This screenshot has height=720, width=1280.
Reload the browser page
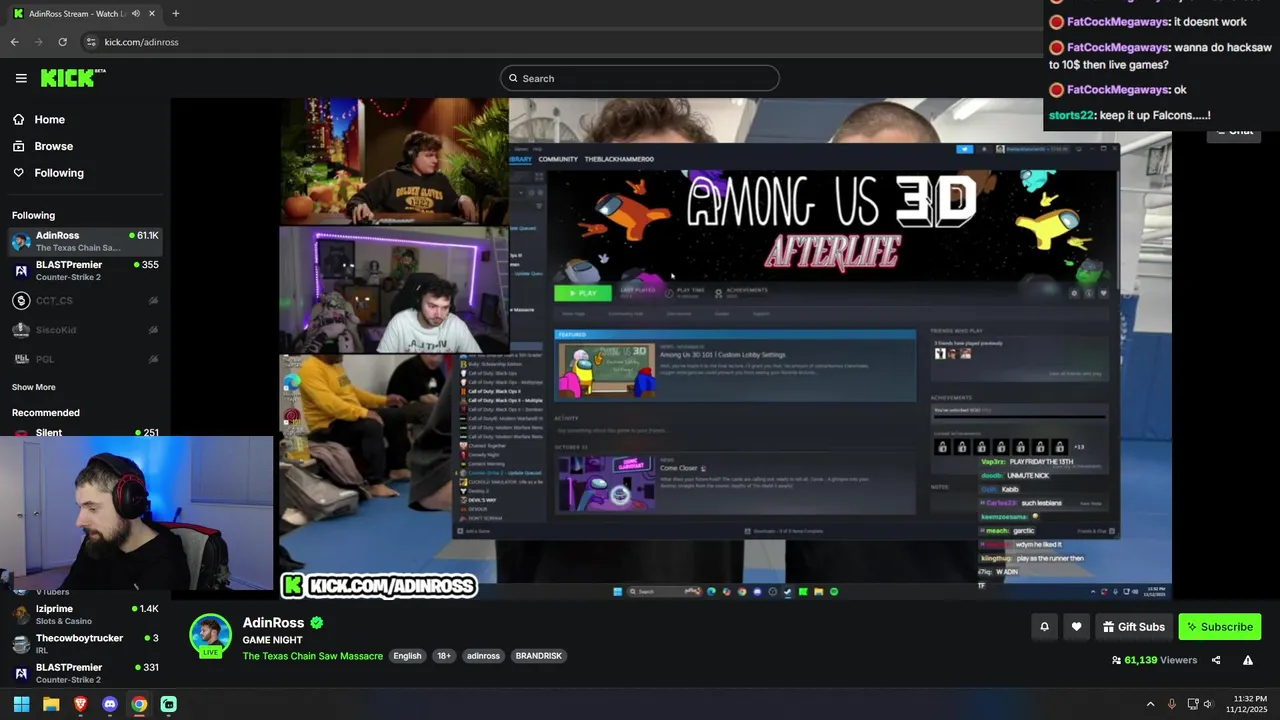point(62,42)
